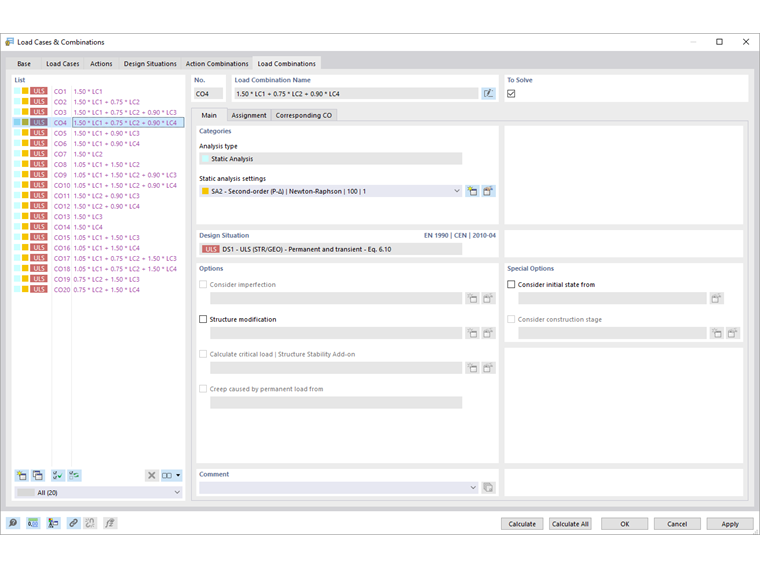This screenshot has height=569, width=760.
Task: Enable Consider imperfection checkbox
Action: pos(203,284)
